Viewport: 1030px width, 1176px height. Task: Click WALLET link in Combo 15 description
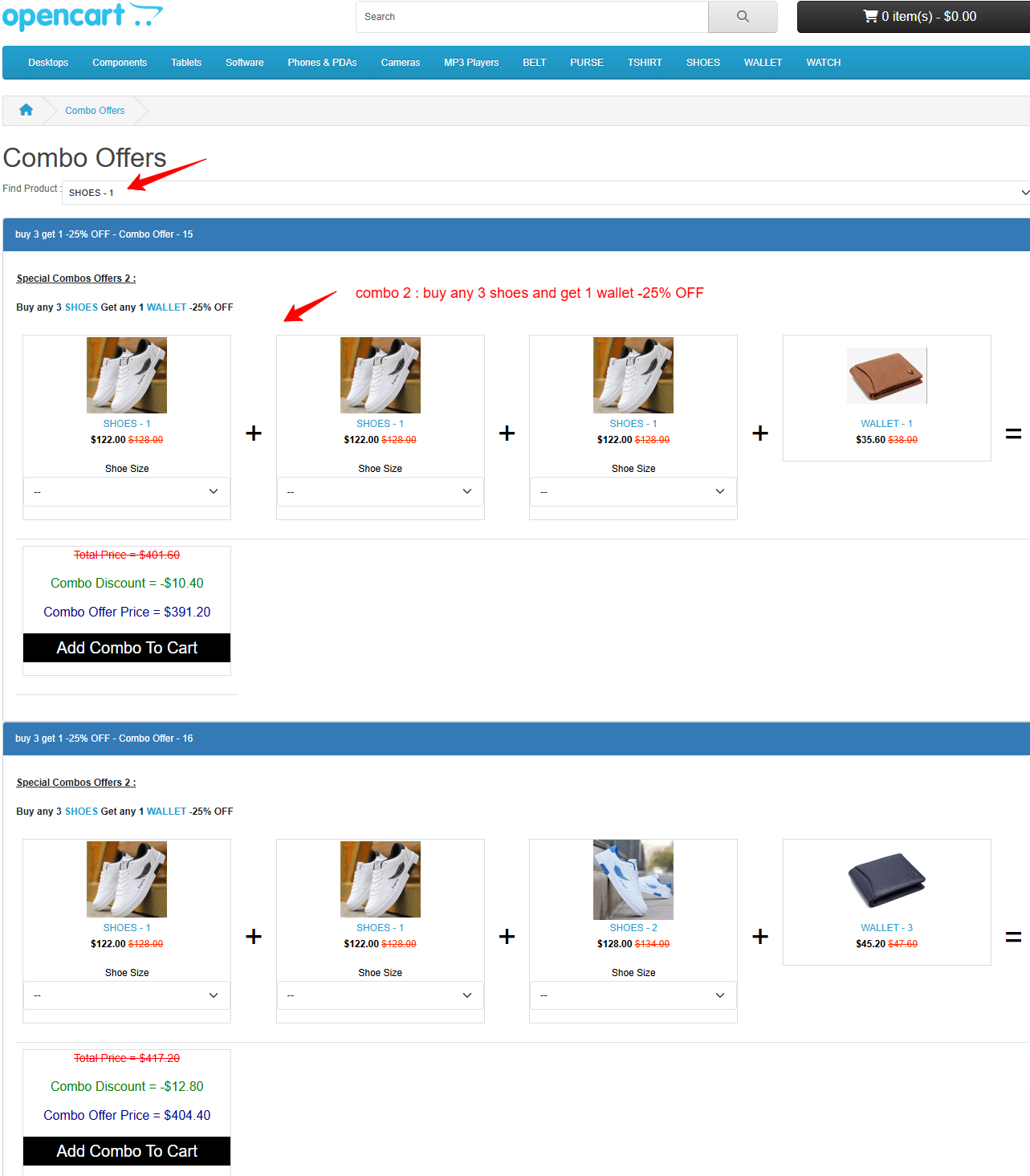pos(166,307)
